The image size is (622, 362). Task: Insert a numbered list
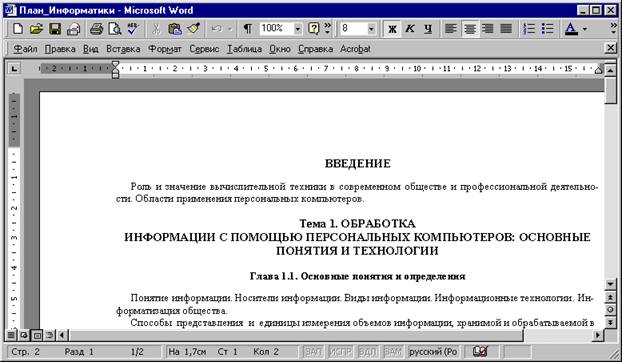click(529, 29)
